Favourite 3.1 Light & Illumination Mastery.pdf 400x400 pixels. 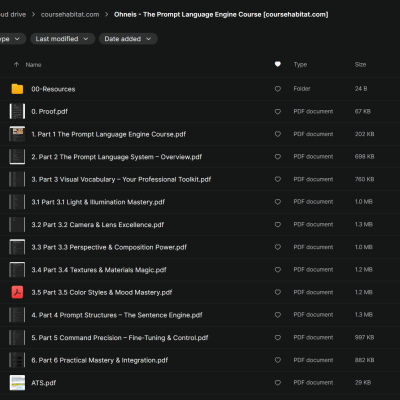coord(278,202)
